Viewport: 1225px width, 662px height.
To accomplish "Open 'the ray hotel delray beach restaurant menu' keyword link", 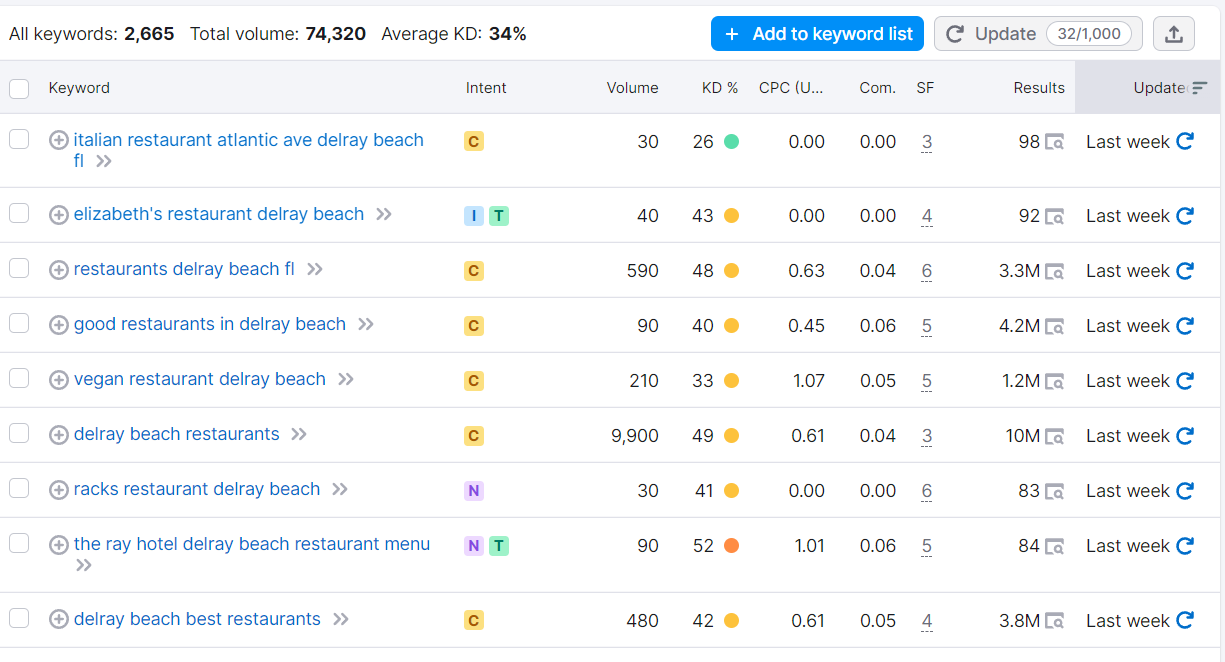I will 251,544.
